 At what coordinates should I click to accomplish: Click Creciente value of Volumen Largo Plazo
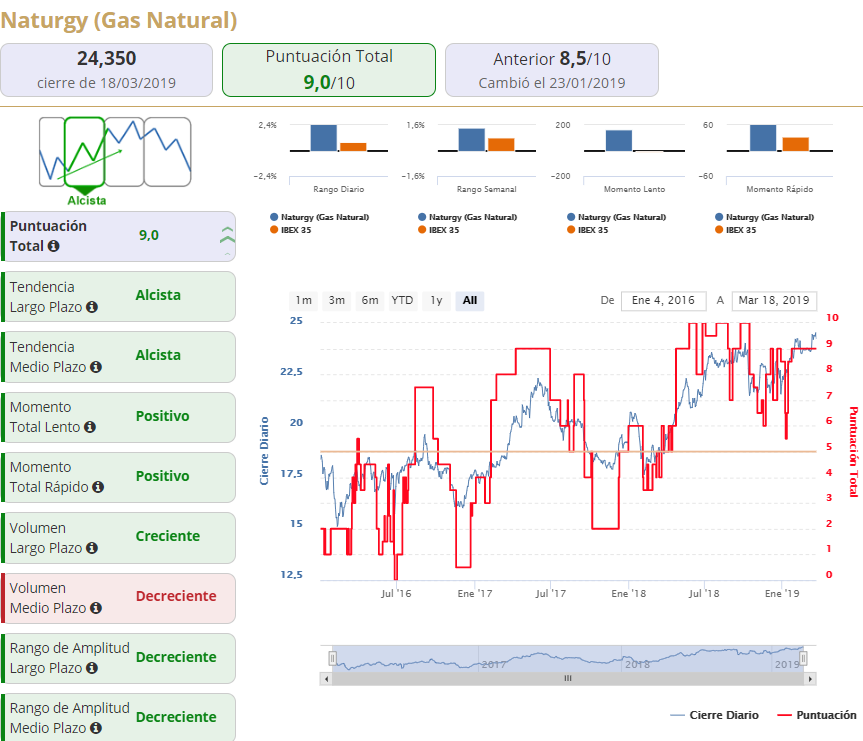coord(168,536)
